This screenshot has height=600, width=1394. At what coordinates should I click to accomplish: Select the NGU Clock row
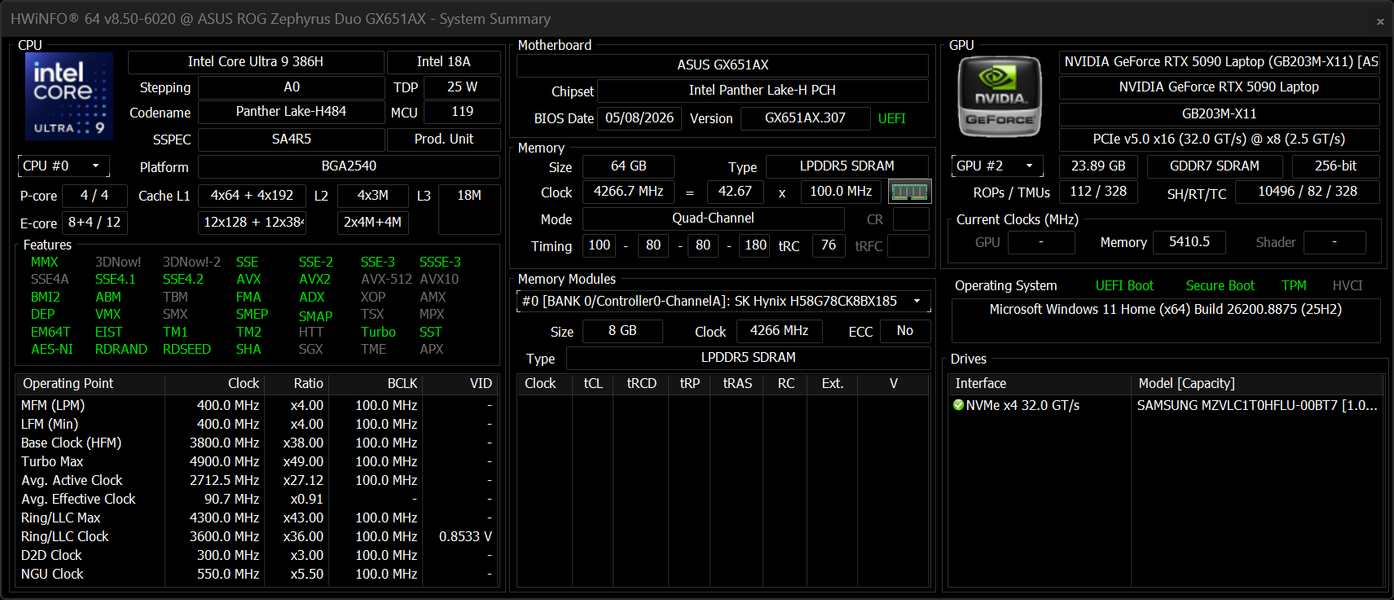256,574
